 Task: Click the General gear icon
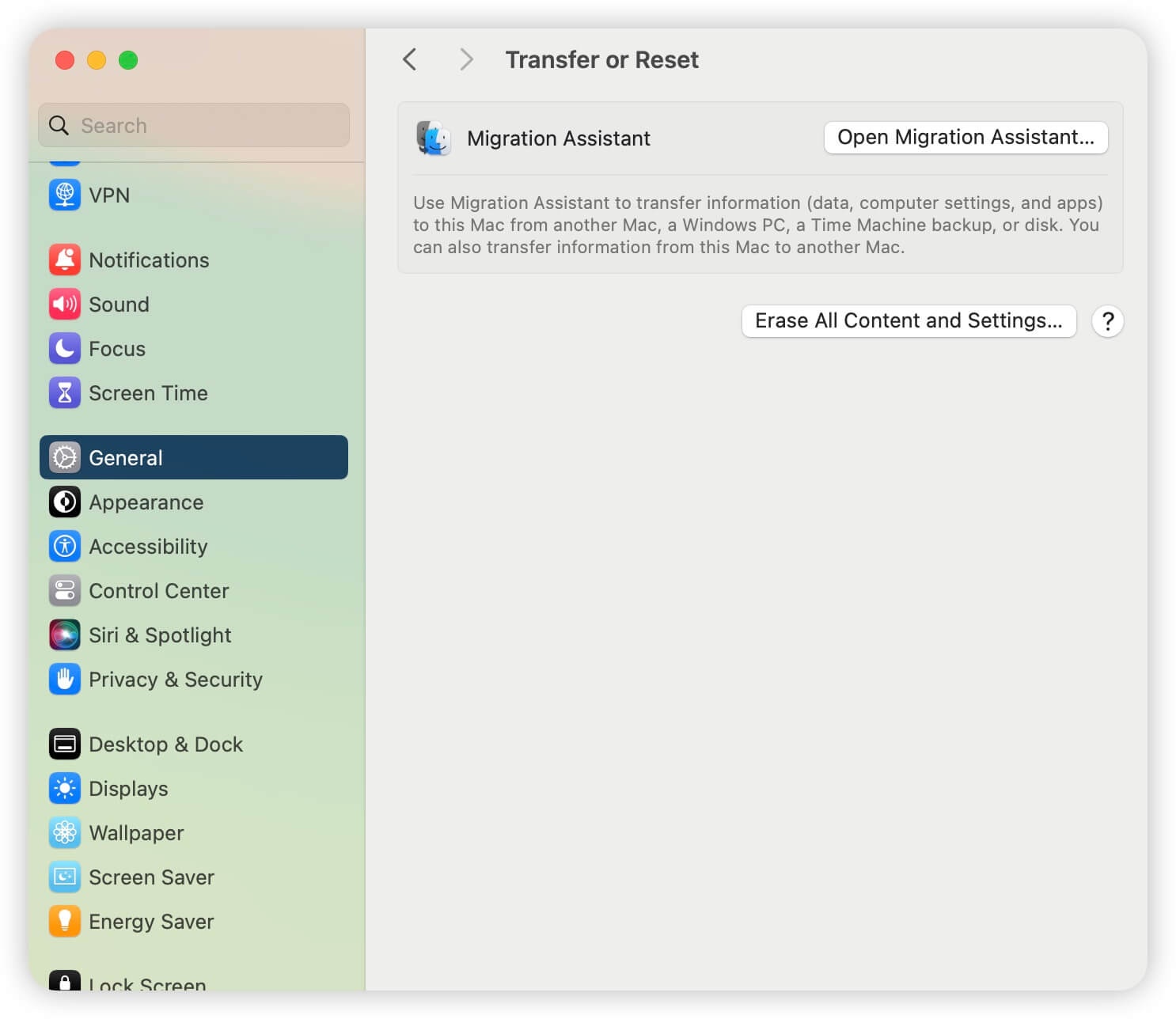[65, 457]
